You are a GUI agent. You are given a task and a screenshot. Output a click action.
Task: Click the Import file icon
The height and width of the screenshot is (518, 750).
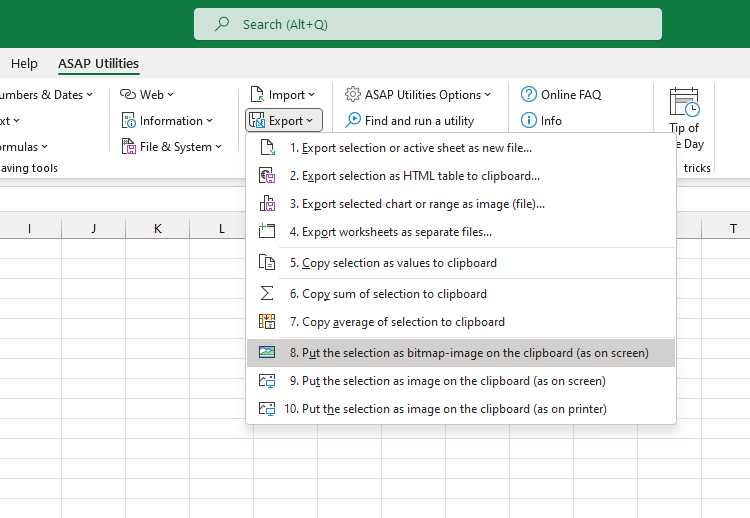coord(257,94)
